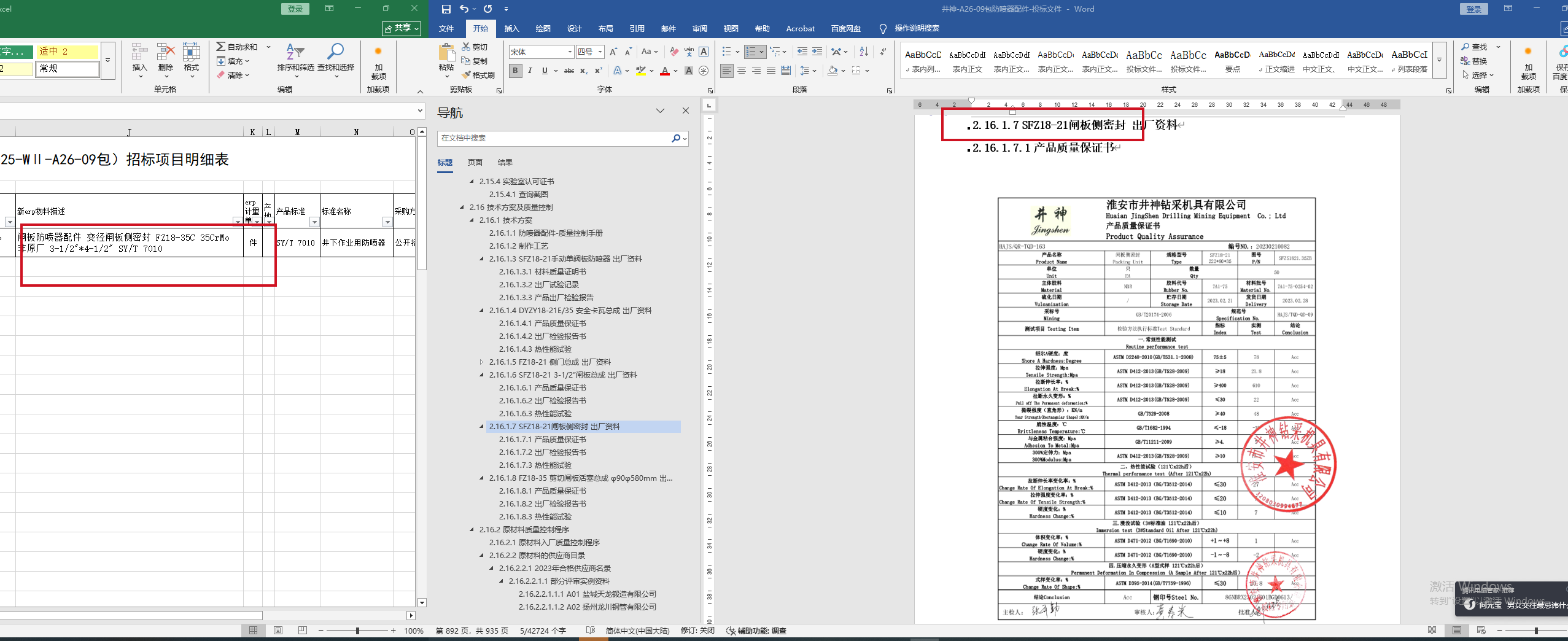The image size is (1568, 641).
Task: Click Excel's Find and Select magnifier icon
Action: point(335,53)
